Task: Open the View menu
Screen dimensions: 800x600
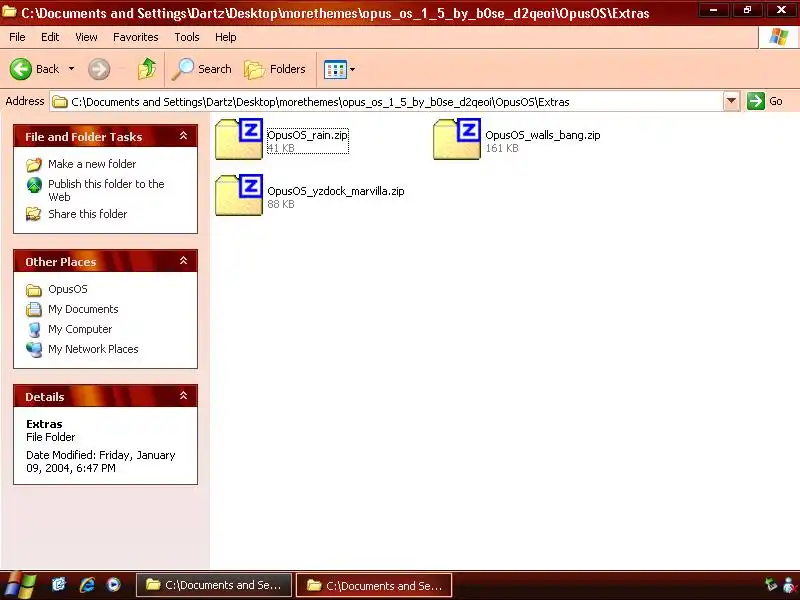Action: 86,37
